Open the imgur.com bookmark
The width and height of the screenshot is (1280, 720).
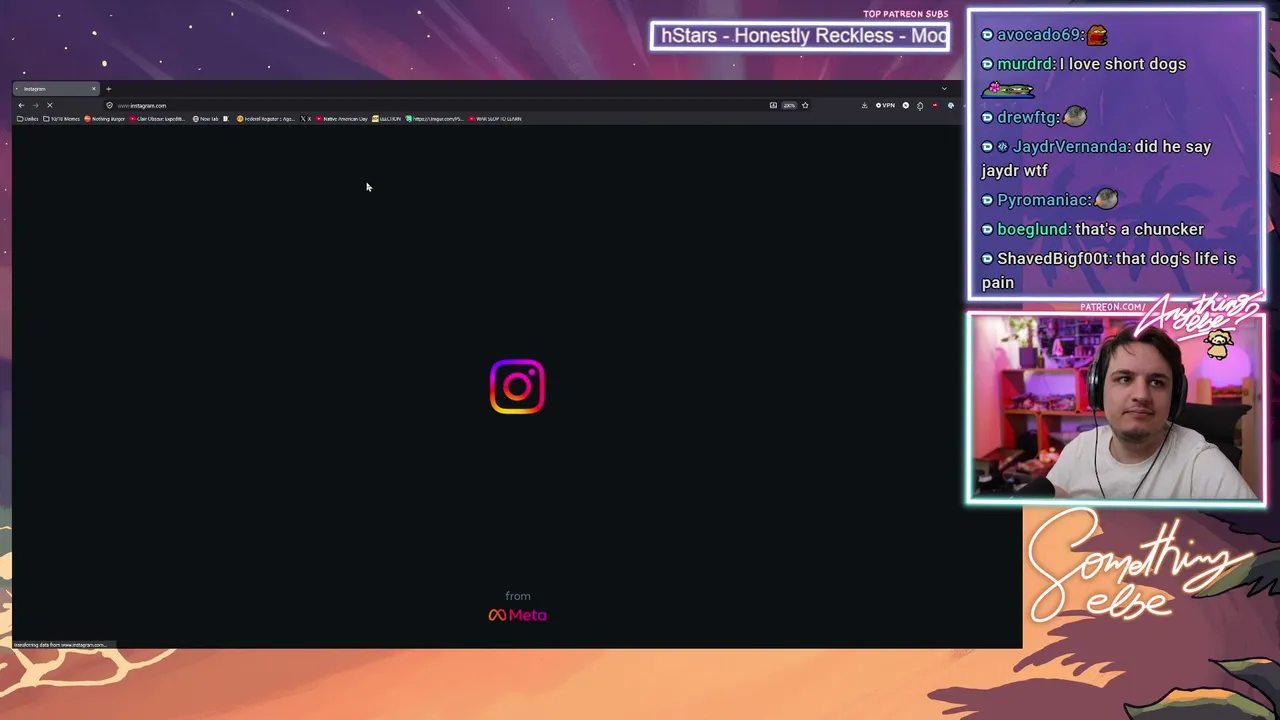point(435,119)
